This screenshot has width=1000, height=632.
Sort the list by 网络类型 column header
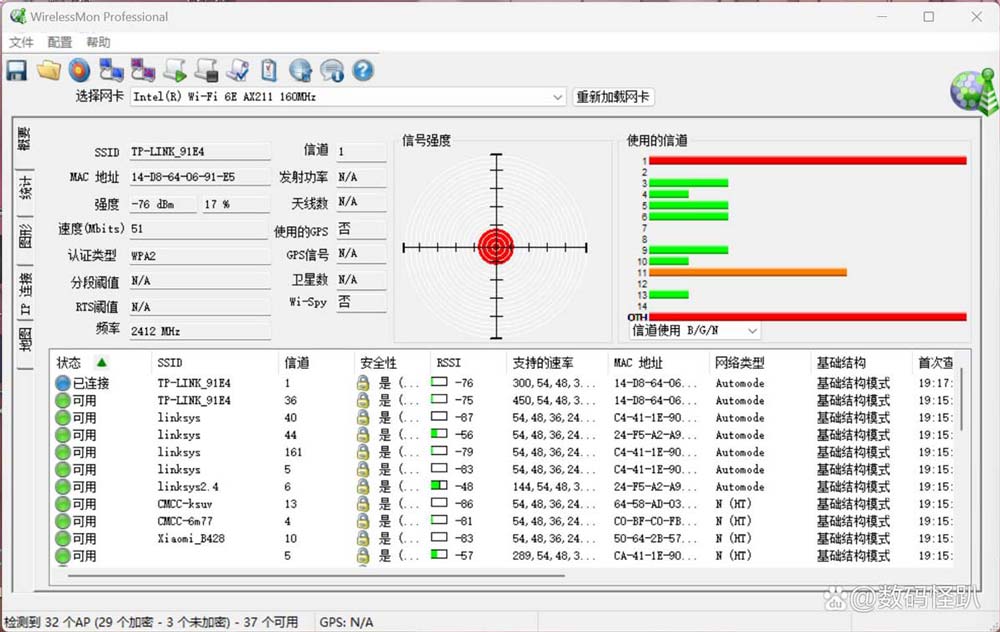[739, 363]
